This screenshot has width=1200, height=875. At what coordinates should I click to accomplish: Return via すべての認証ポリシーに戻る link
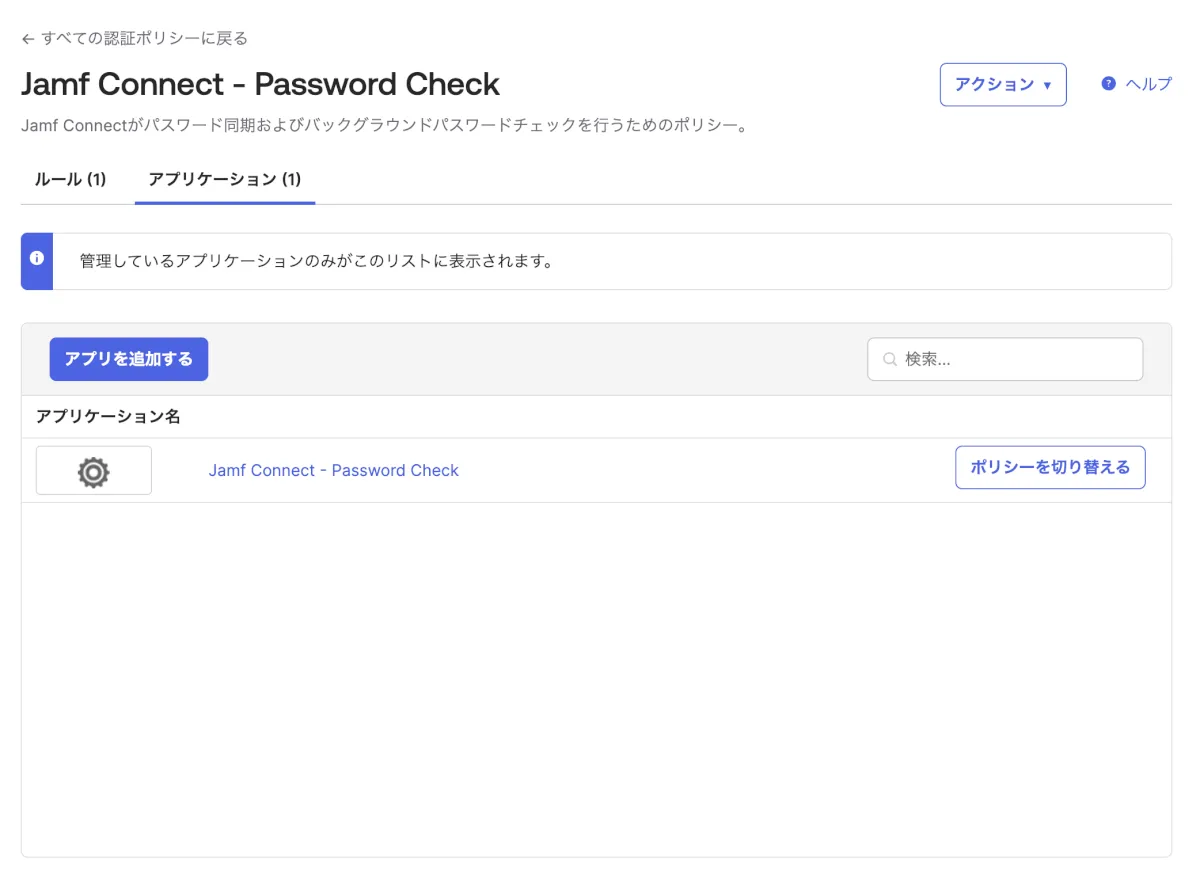point(144,39)
